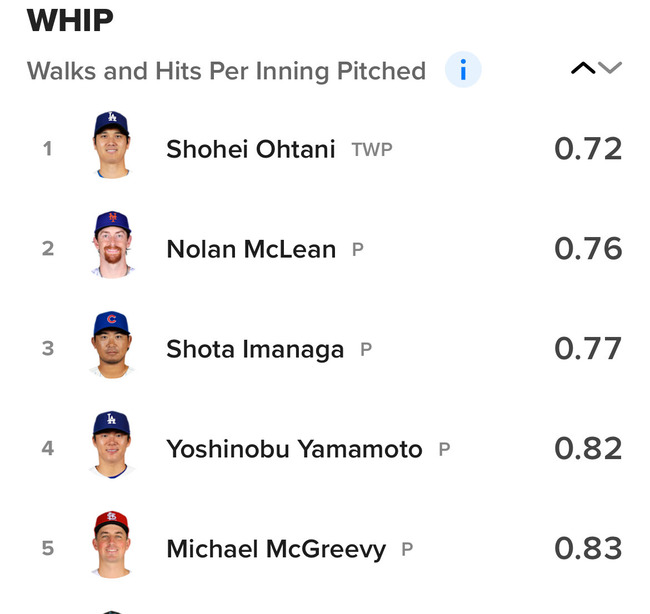This screenshot has width=650, height=614.
Task: Open Shohei Ohtani's headshot photo
Action: pos(111,146)
